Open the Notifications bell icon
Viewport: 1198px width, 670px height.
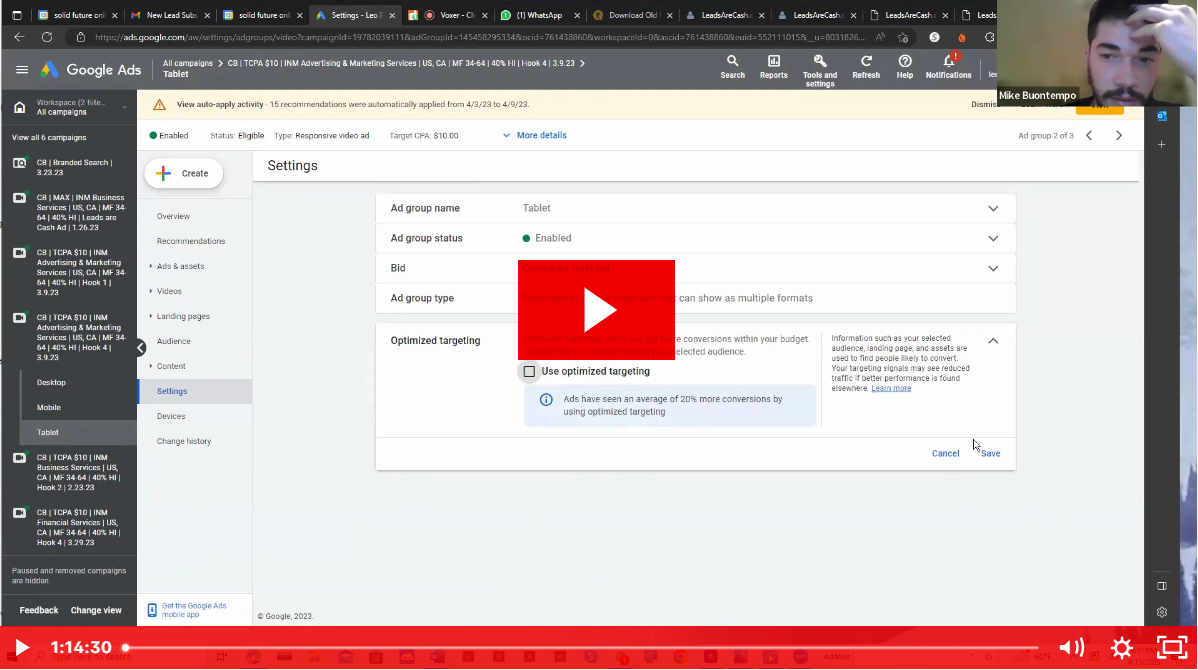click(x=948, y=62)
